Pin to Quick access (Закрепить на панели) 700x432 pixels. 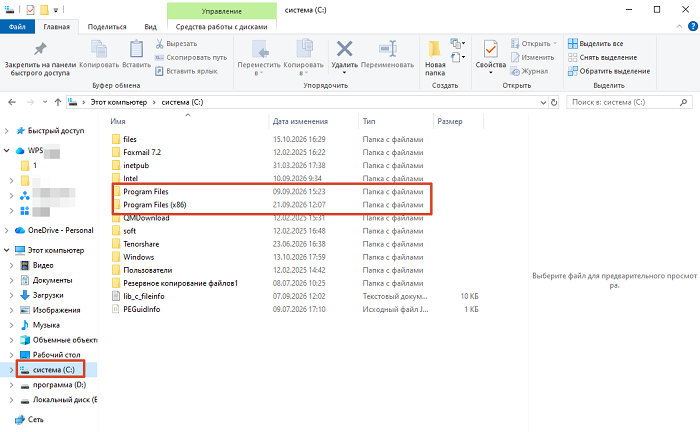(40, 59)
